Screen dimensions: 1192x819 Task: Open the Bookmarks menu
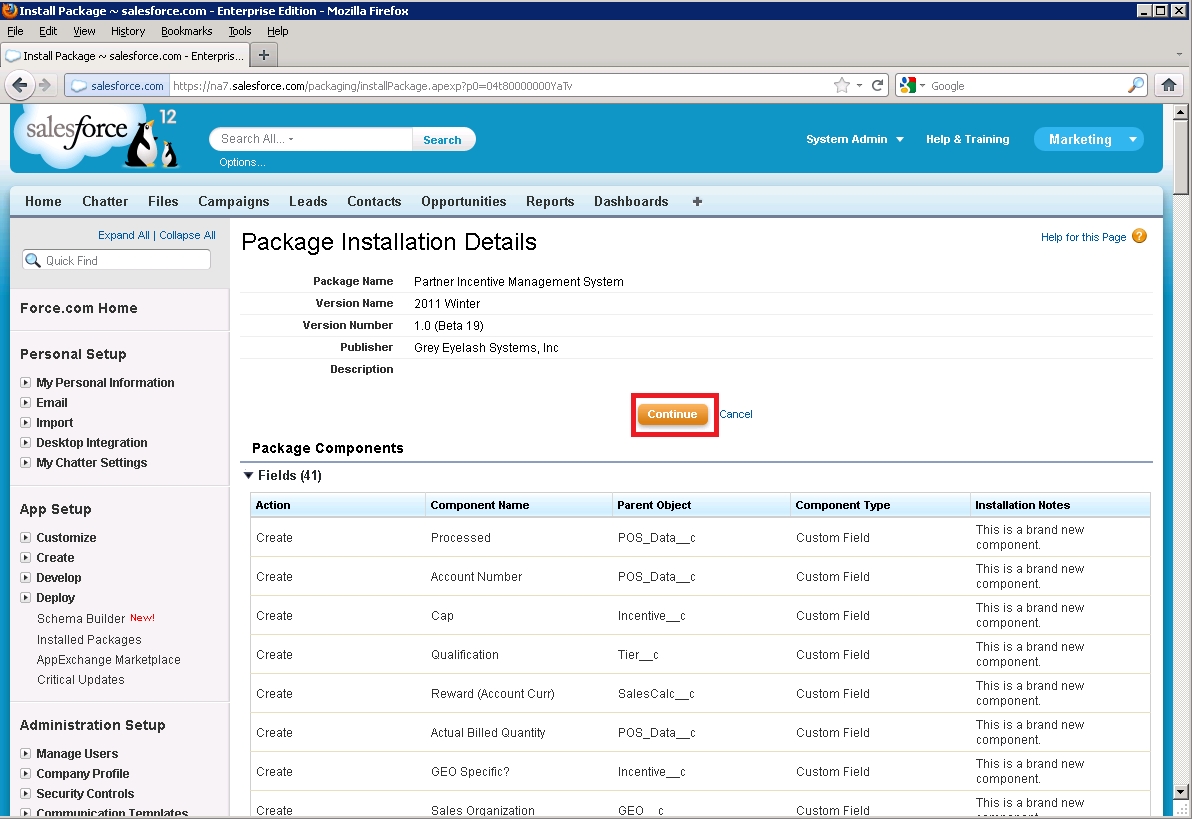[x=186, y=31]
